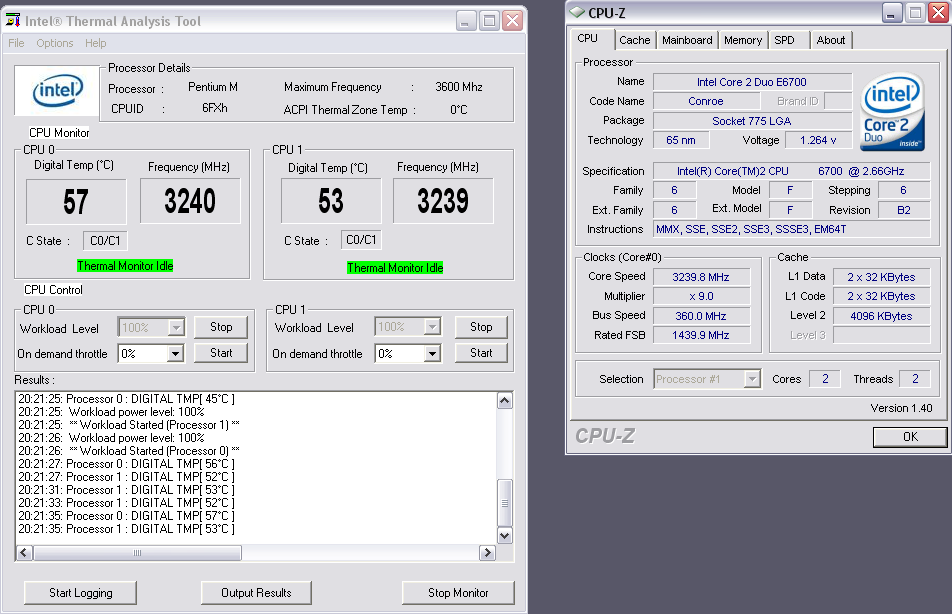Image resolution: width=952 pixels, height=614 pixels.
Task: Click the CPU 0 digital temperature value 57
Action: point(76,202)
